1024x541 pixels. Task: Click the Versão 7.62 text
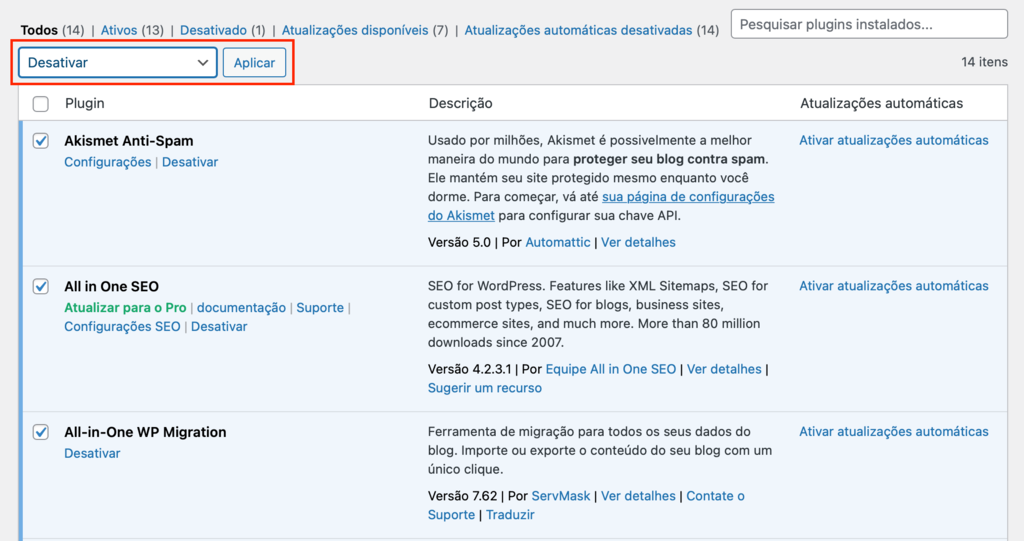coord(462,496)
